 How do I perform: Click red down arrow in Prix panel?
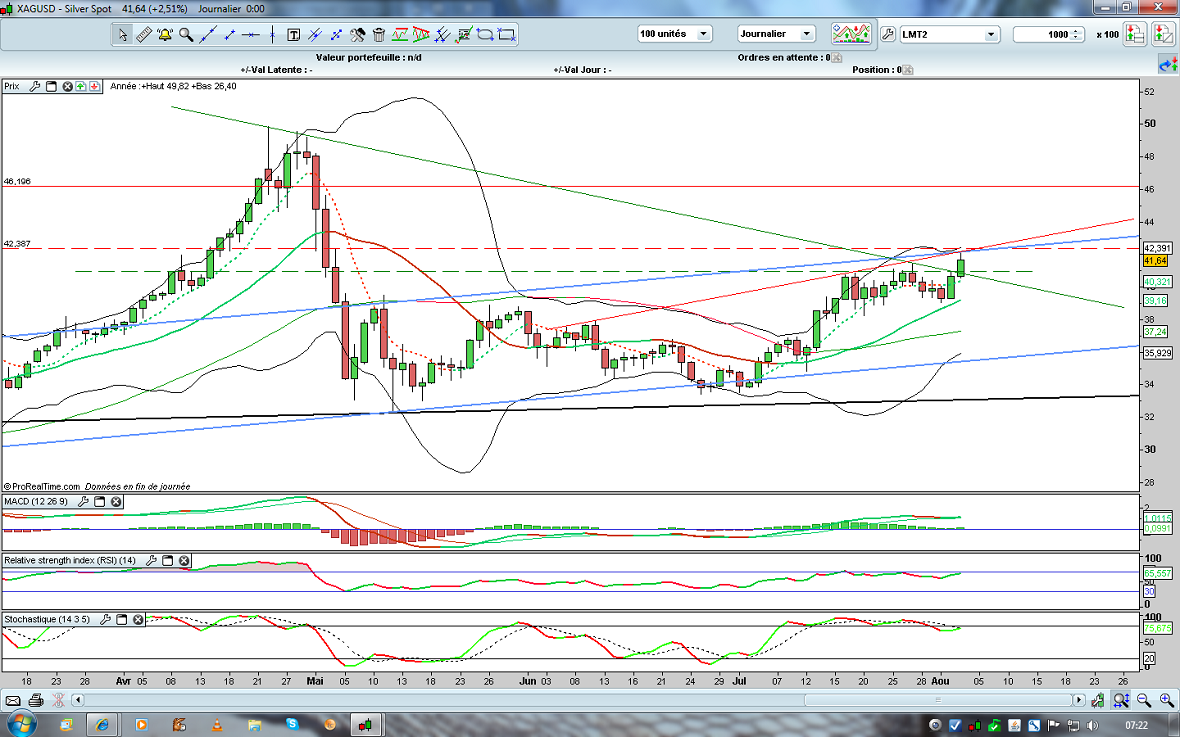click(x=94, y=87)
